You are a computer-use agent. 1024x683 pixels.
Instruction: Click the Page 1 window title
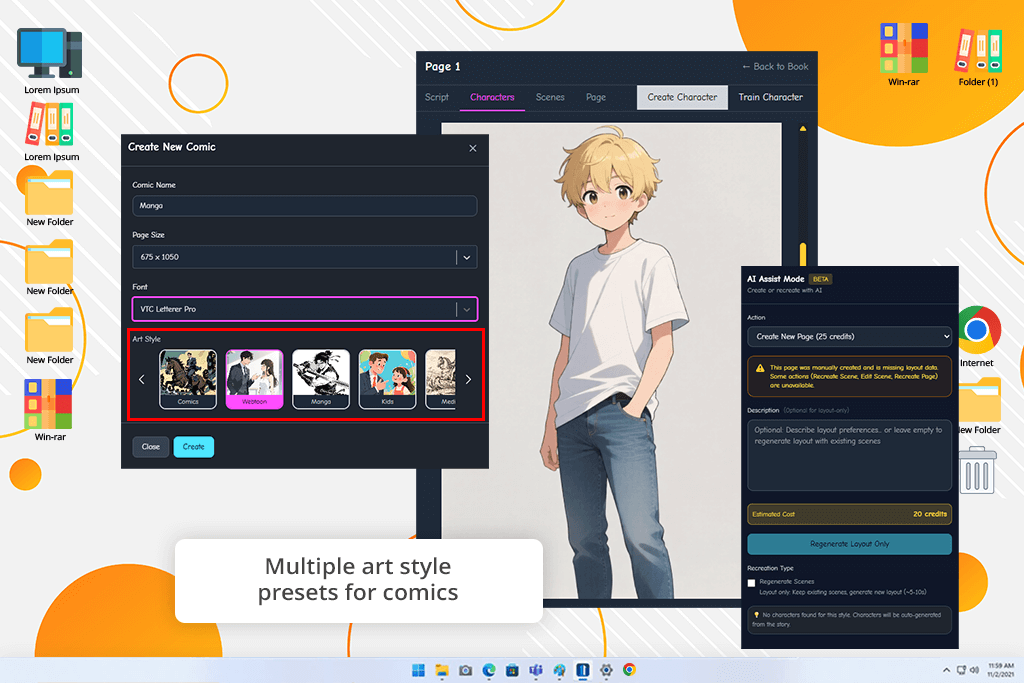tap(443, 67)
